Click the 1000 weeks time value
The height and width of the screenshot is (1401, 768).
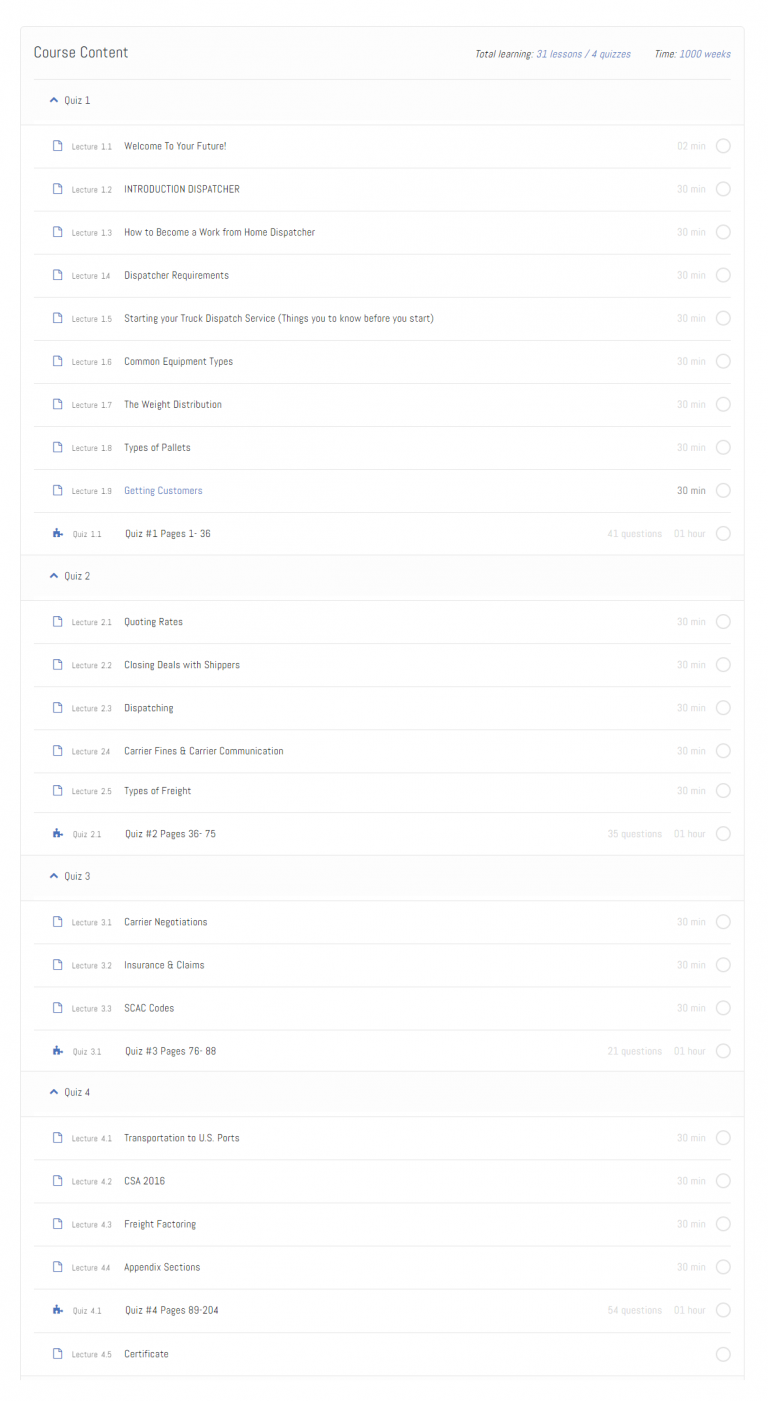[x=704, y=54]
